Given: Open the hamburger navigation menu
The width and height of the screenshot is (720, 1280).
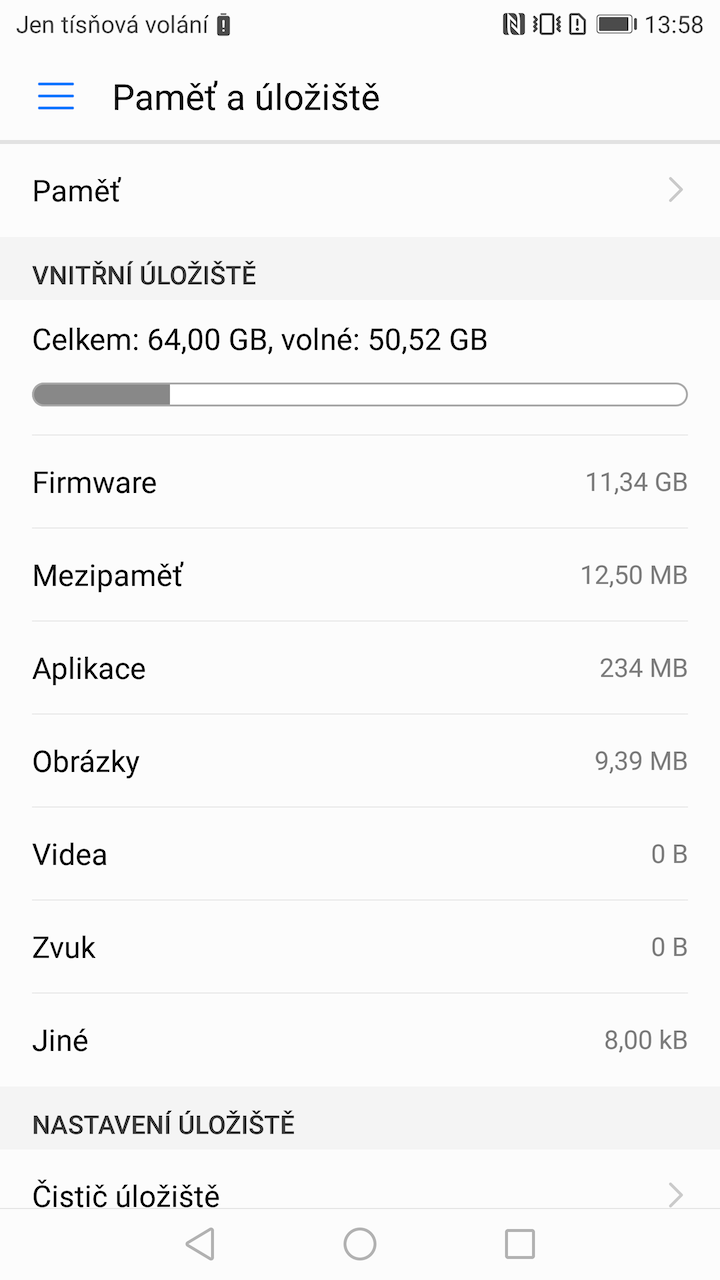Looking at the screenshot, I should click(x=56, y=96).
